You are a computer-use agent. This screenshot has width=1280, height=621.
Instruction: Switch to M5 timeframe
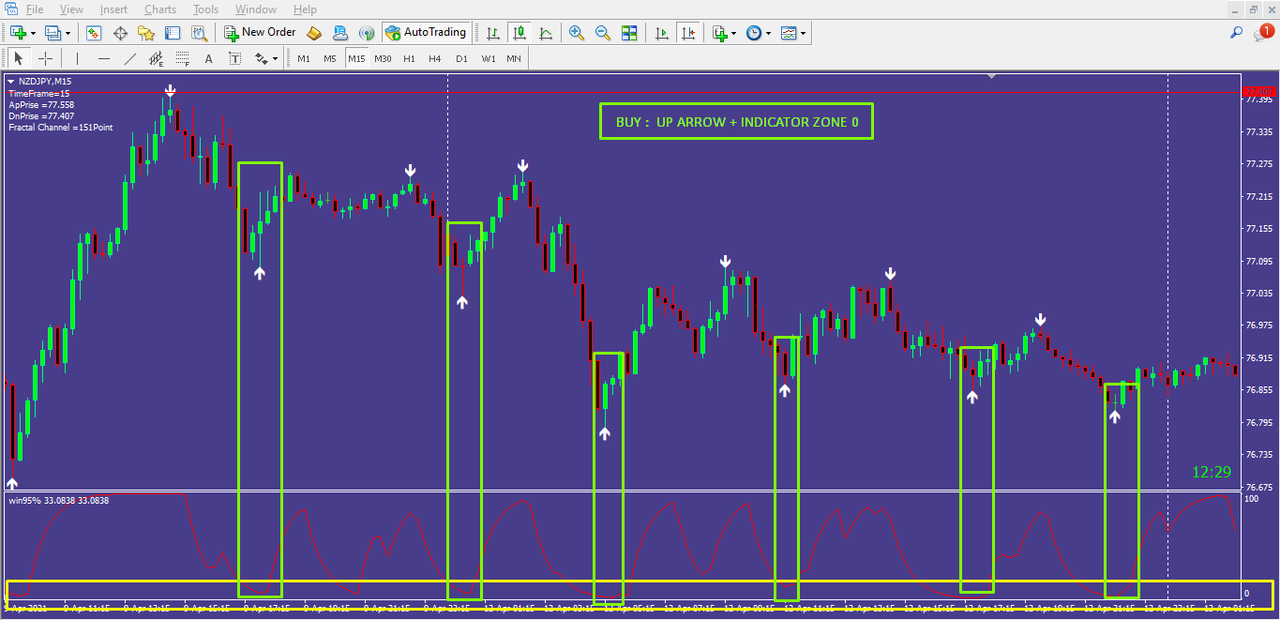(x=330, y=58)
